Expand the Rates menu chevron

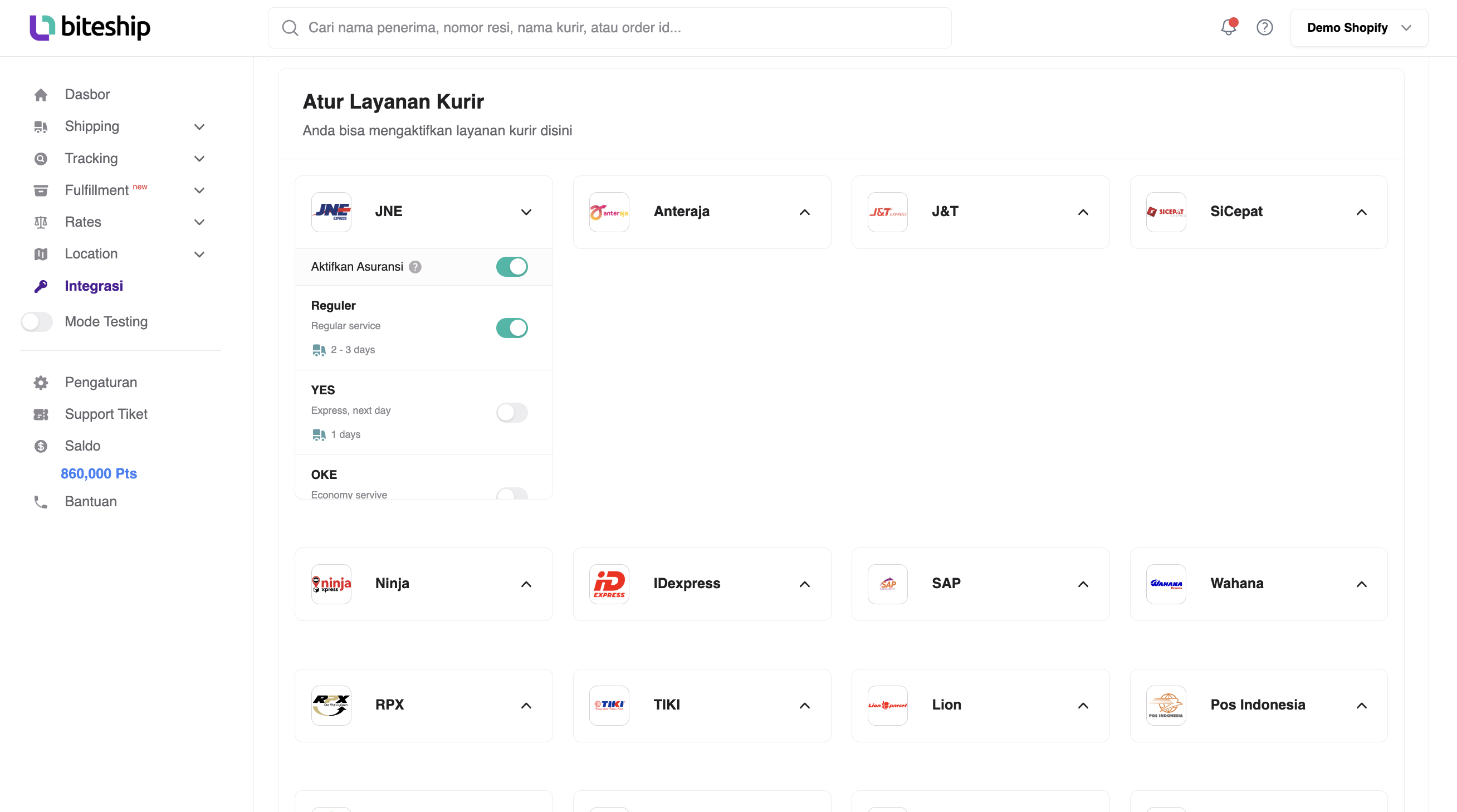click(x=199, y=222)
